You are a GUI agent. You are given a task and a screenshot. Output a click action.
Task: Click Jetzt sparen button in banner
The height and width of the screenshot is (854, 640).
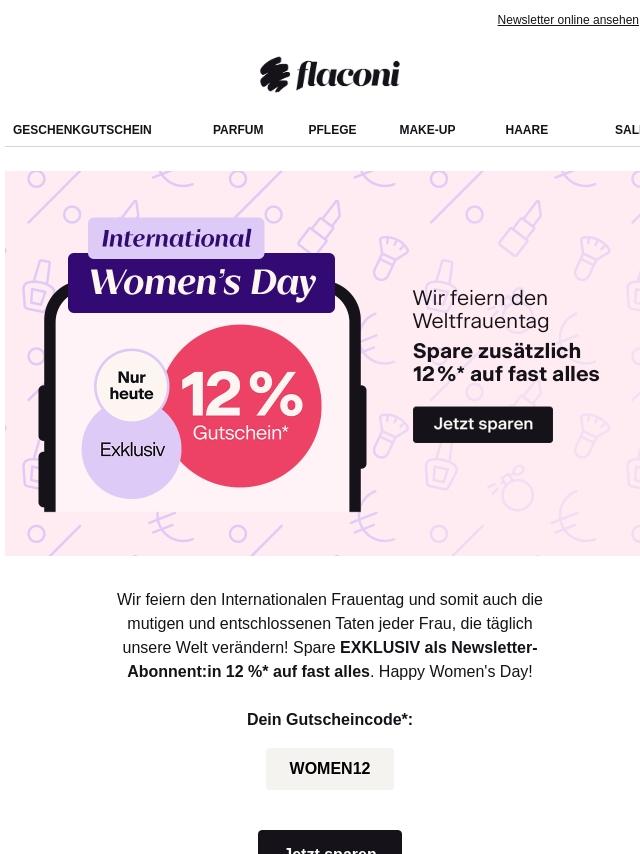coord(483,424)
